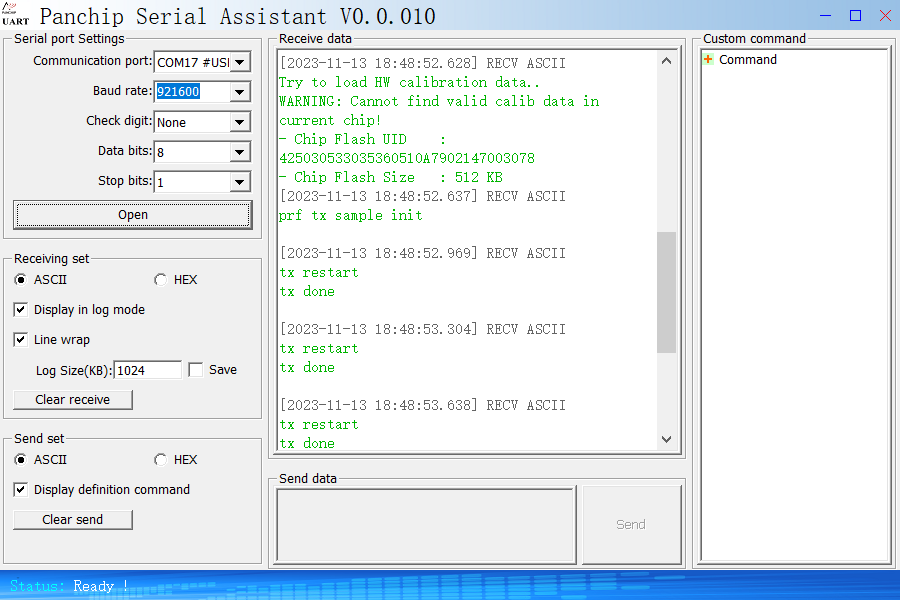This screenshot has height=600, width=900.
Task: Click the 'prf tx sample init' log line
Action: tap(351, 215)
